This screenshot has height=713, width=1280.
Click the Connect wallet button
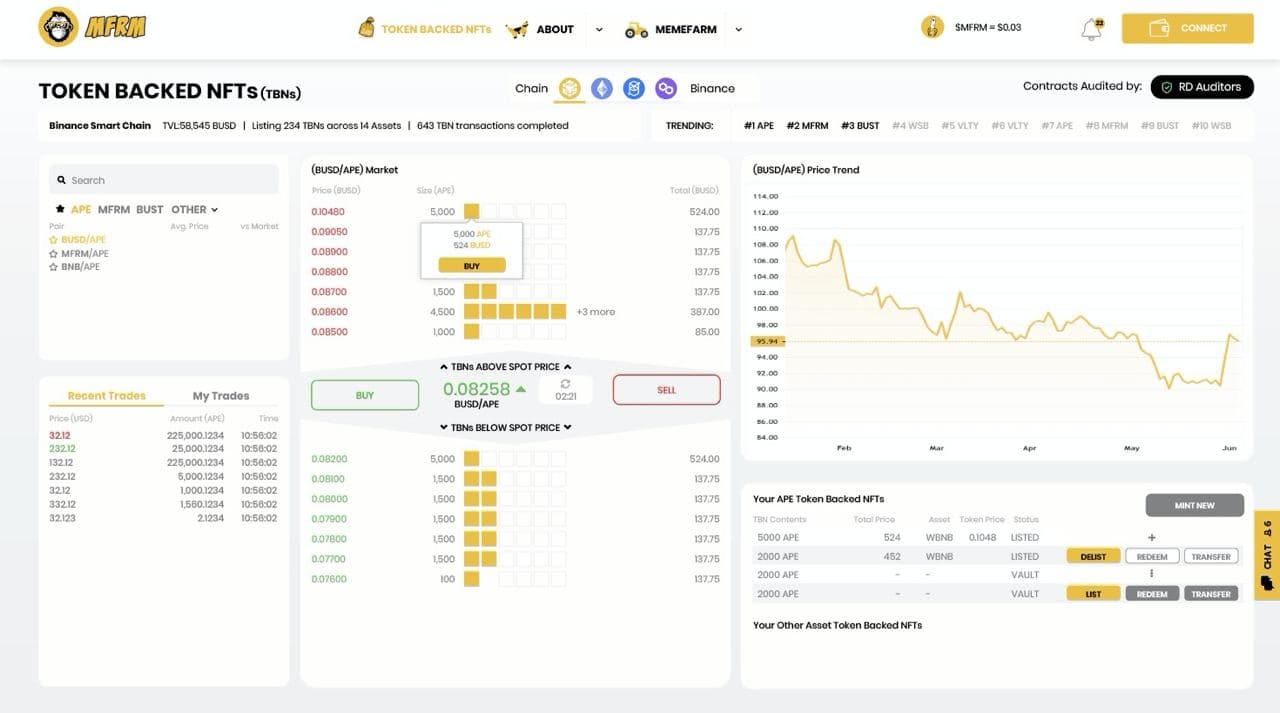pos(1187,28)
